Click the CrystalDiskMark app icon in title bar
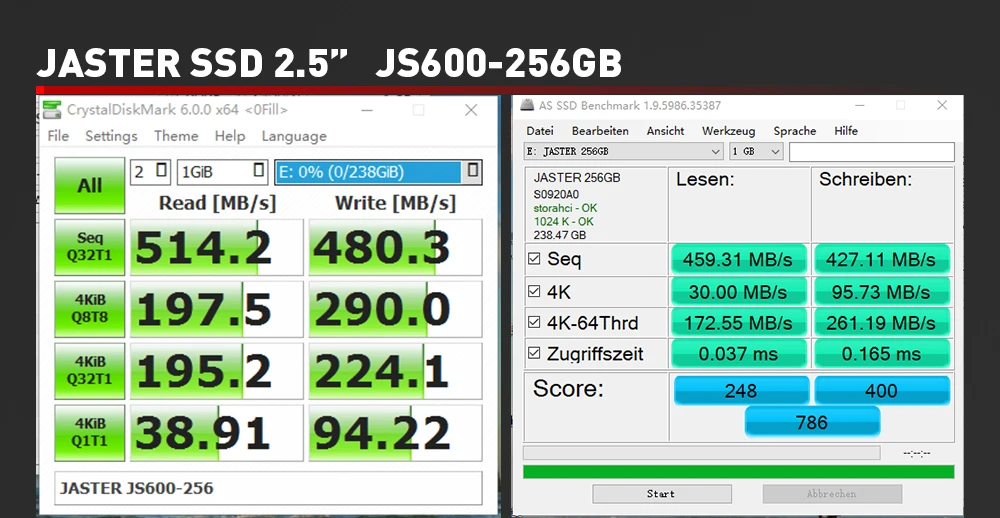Image resolution: width=1000 pixels, height=518 pixels. point(52,110)
